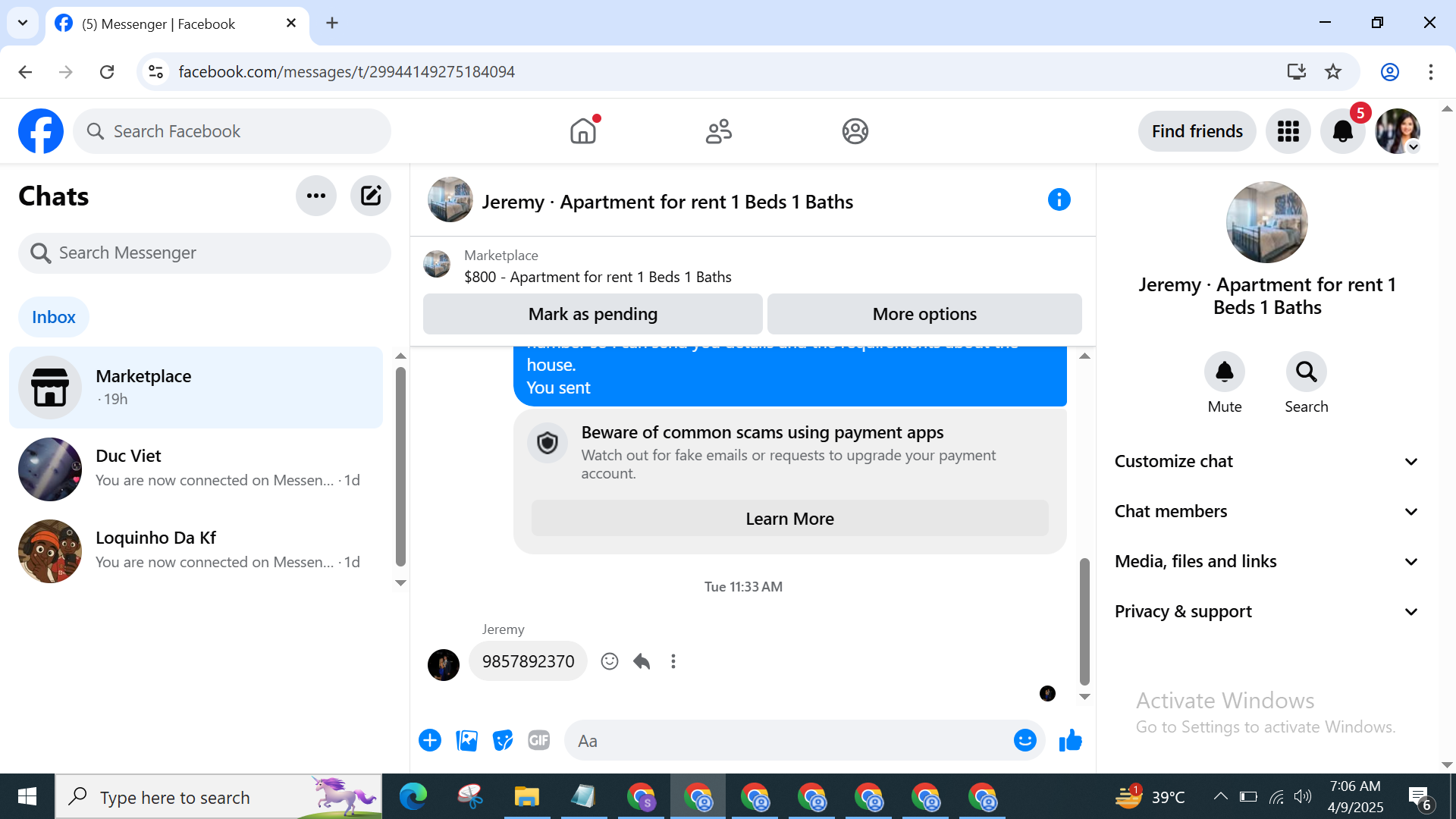Expand Media, files and links section

click(x=1266, y=561)
